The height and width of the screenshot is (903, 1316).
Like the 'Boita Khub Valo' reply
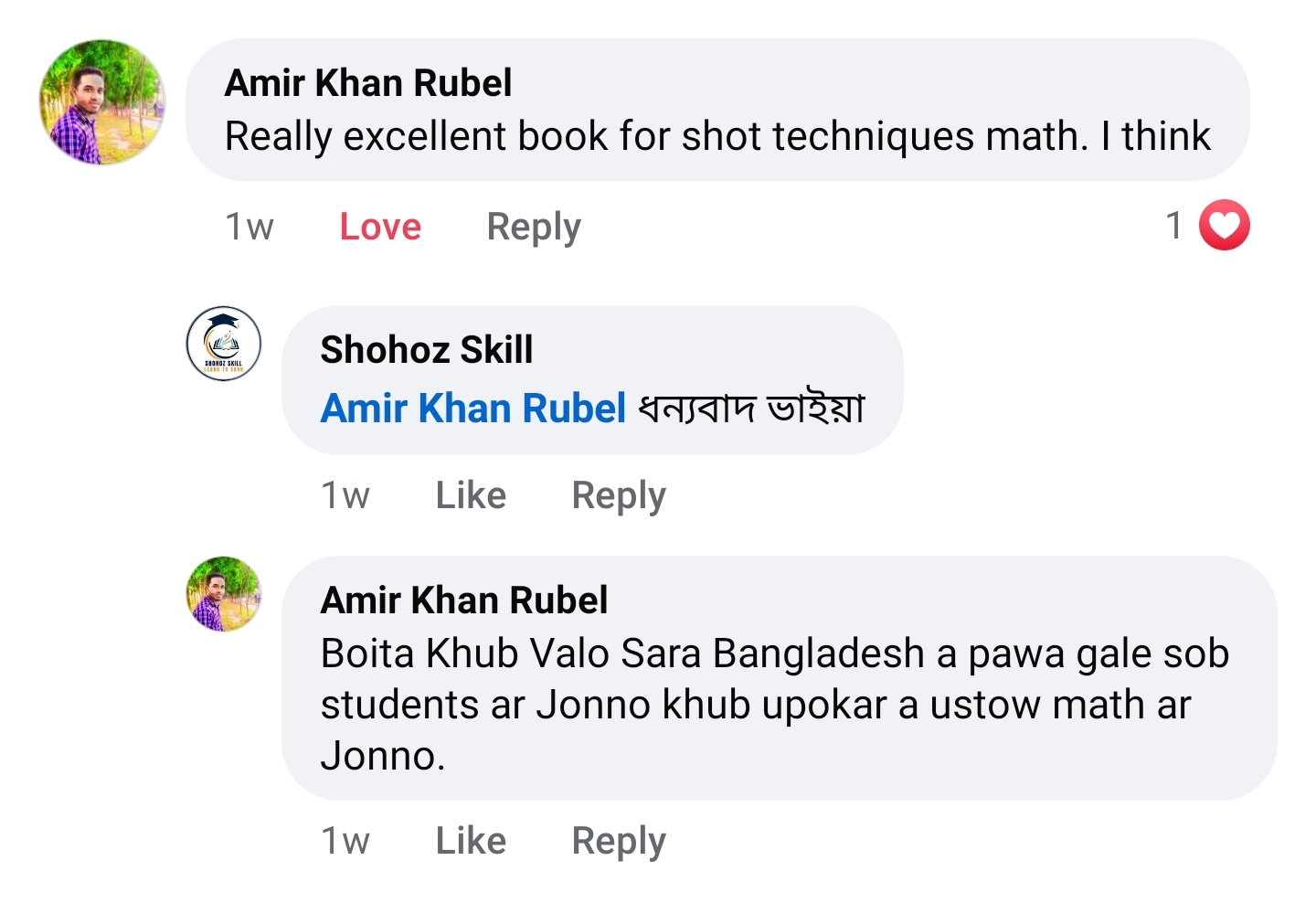471,841
